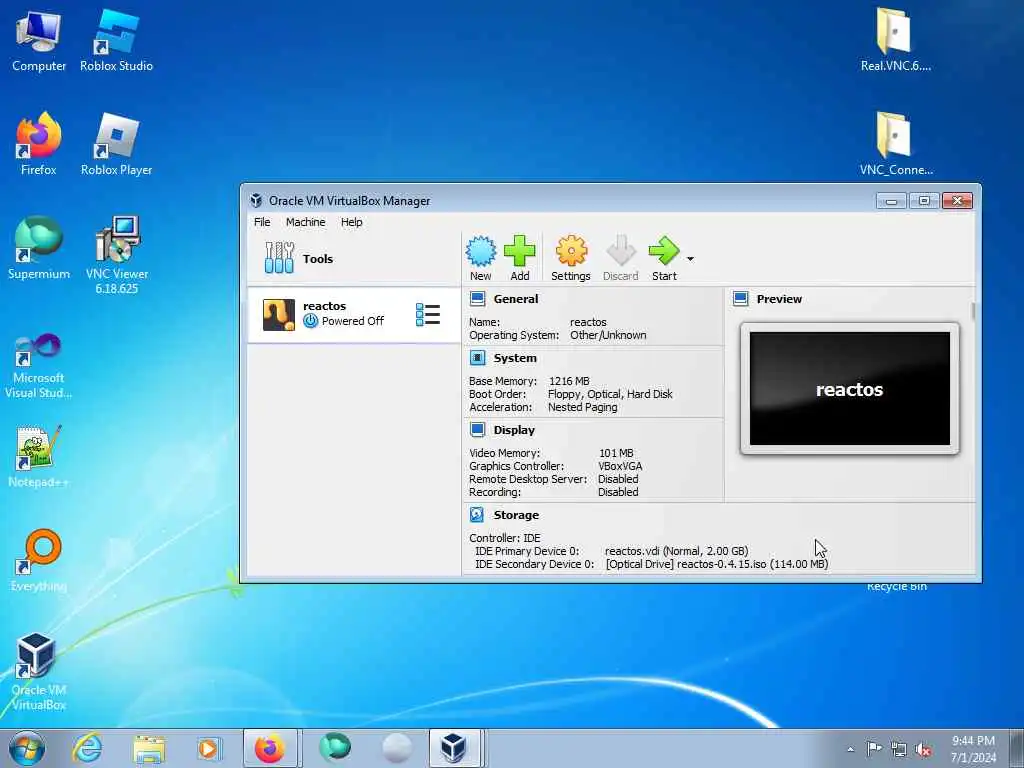
Task: Click the Recording 'Disabled' value
Action: pyautogui.click(x=618, y=492)
